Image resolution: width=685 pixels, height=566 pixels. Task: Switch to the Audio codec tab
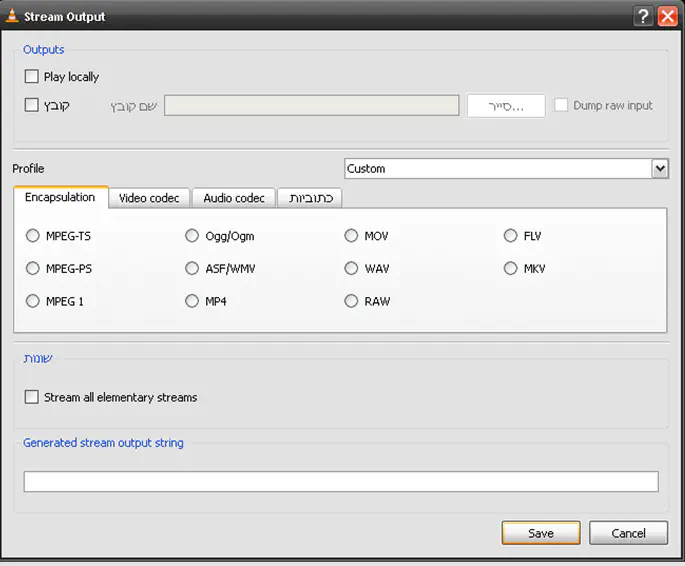tap(234, 198)
